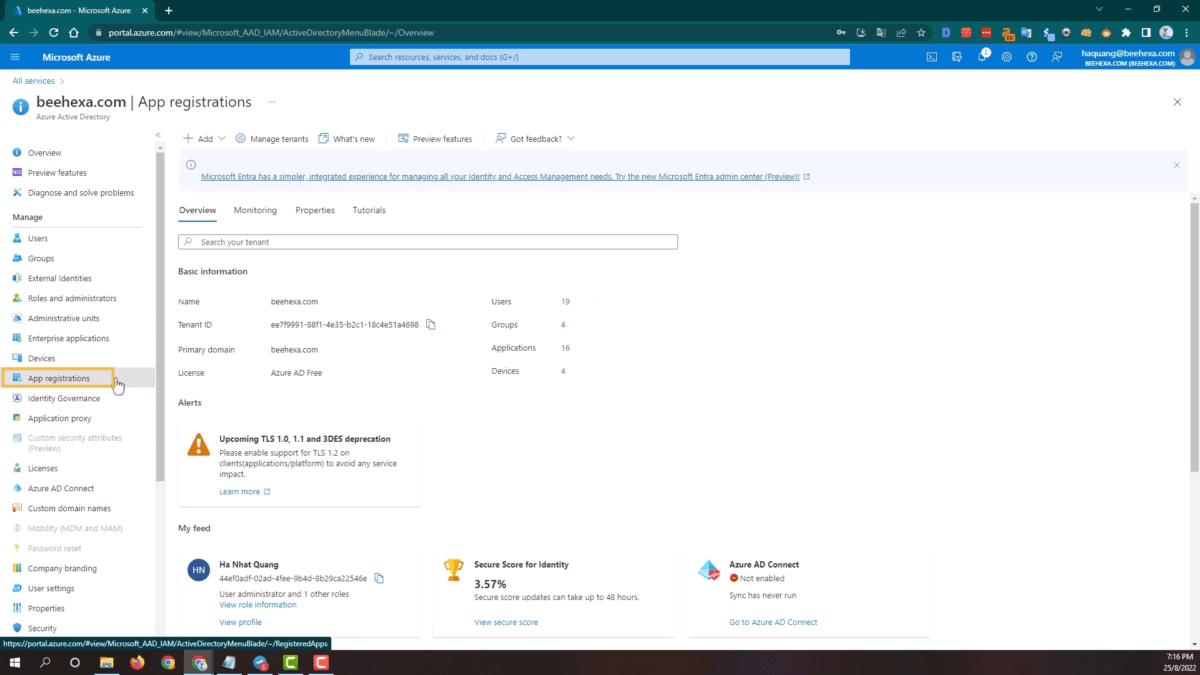Copy the Tenant ID with the copy icon
The image size is (1200, 675).
(430, 324)
